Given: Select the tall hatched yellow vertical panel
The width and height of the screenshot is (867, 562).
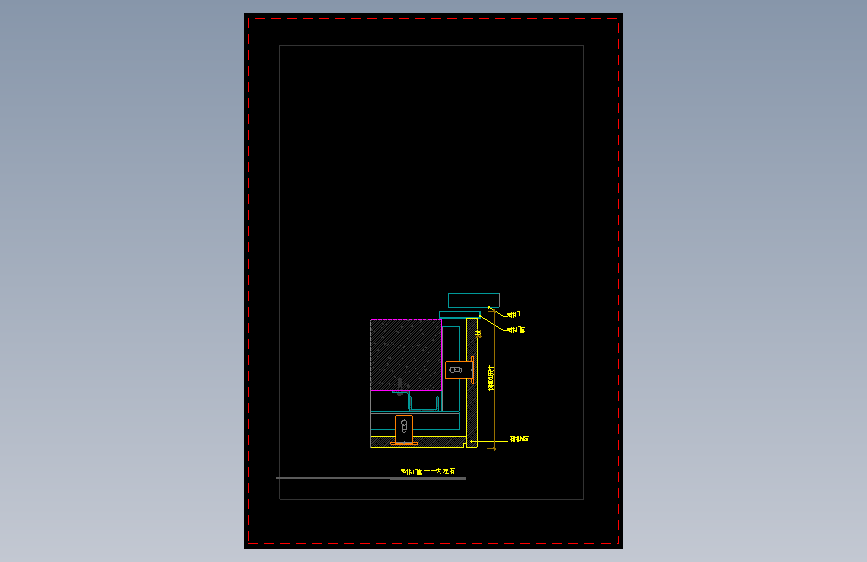Looking at the screenshot, I should tap(472, 382).
